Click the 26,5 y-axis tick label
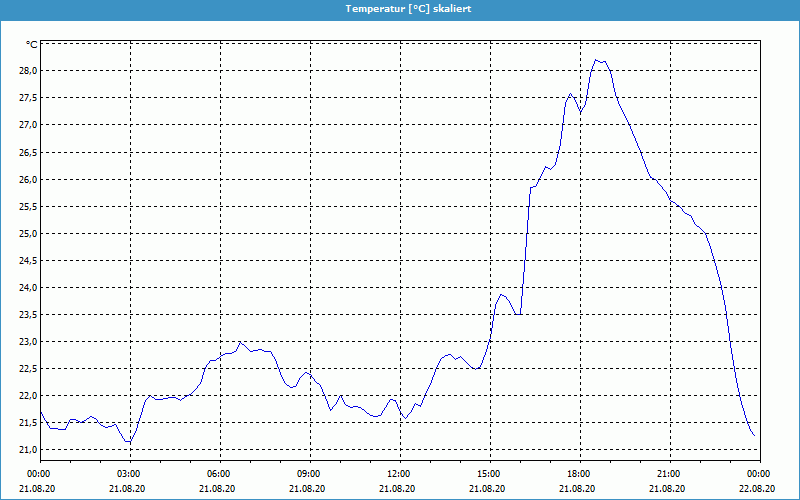 point(26,152)
